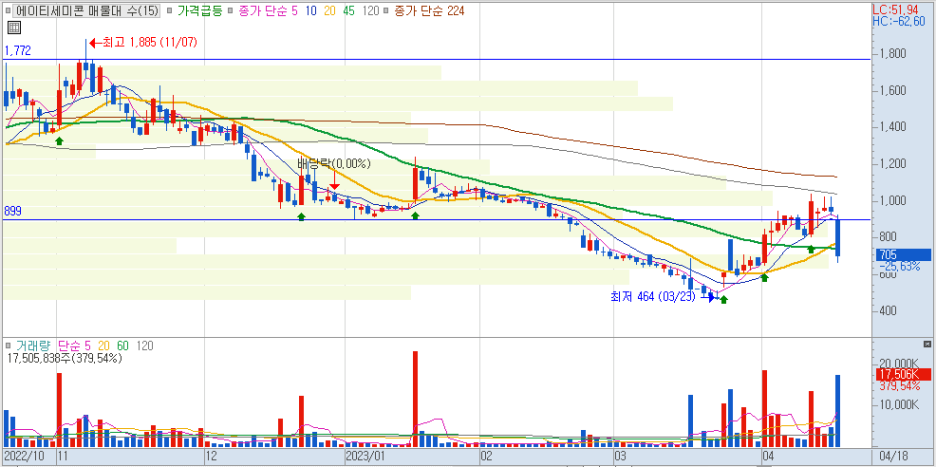The width and height of the screenshot is (936, 467).
Task: Click the small icon at the volume panel corner
Action: pyautogui.click(x=927, y=345)
